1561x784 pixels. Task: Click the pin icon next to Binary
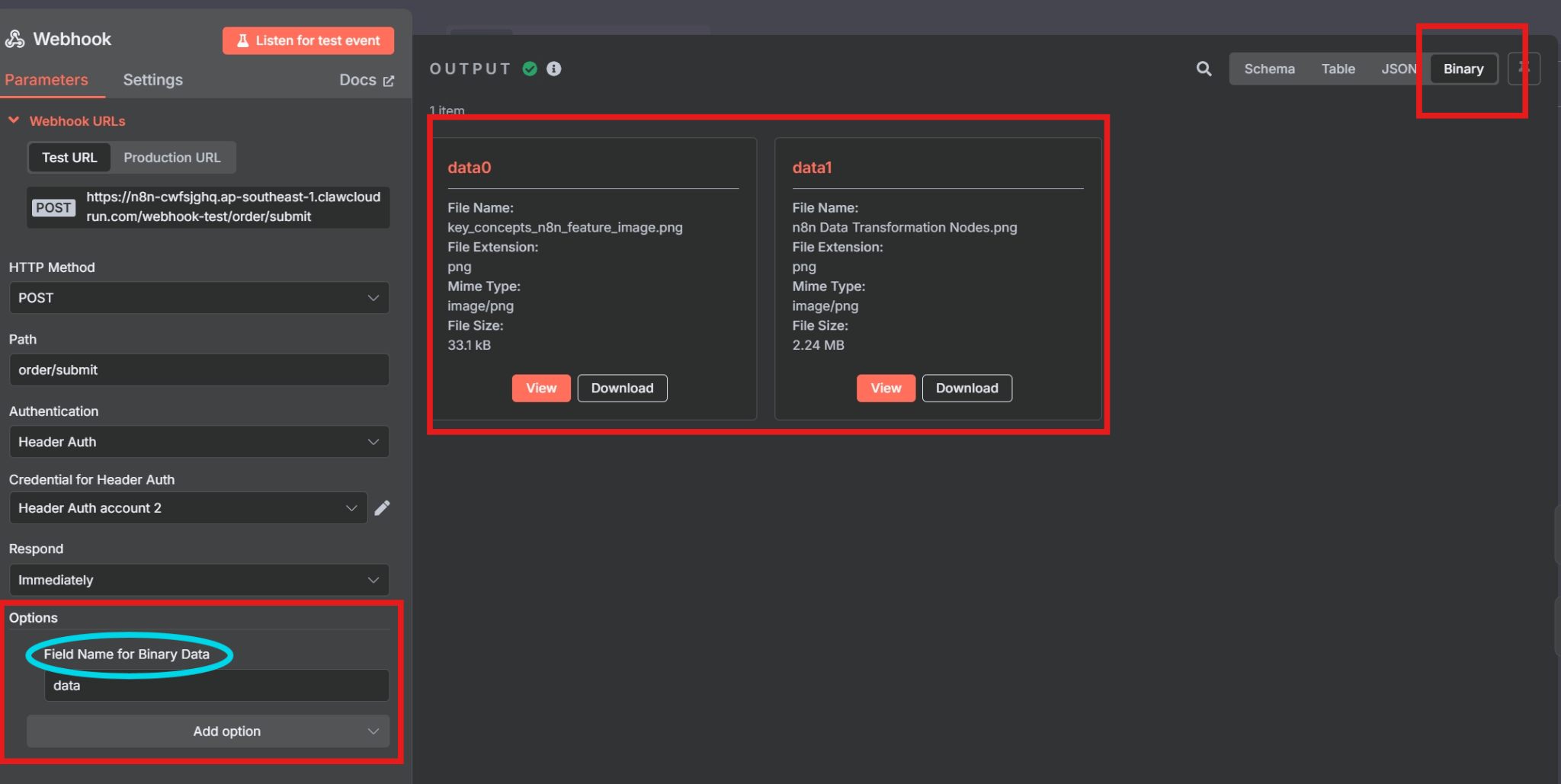click(x=1524, y=69)
